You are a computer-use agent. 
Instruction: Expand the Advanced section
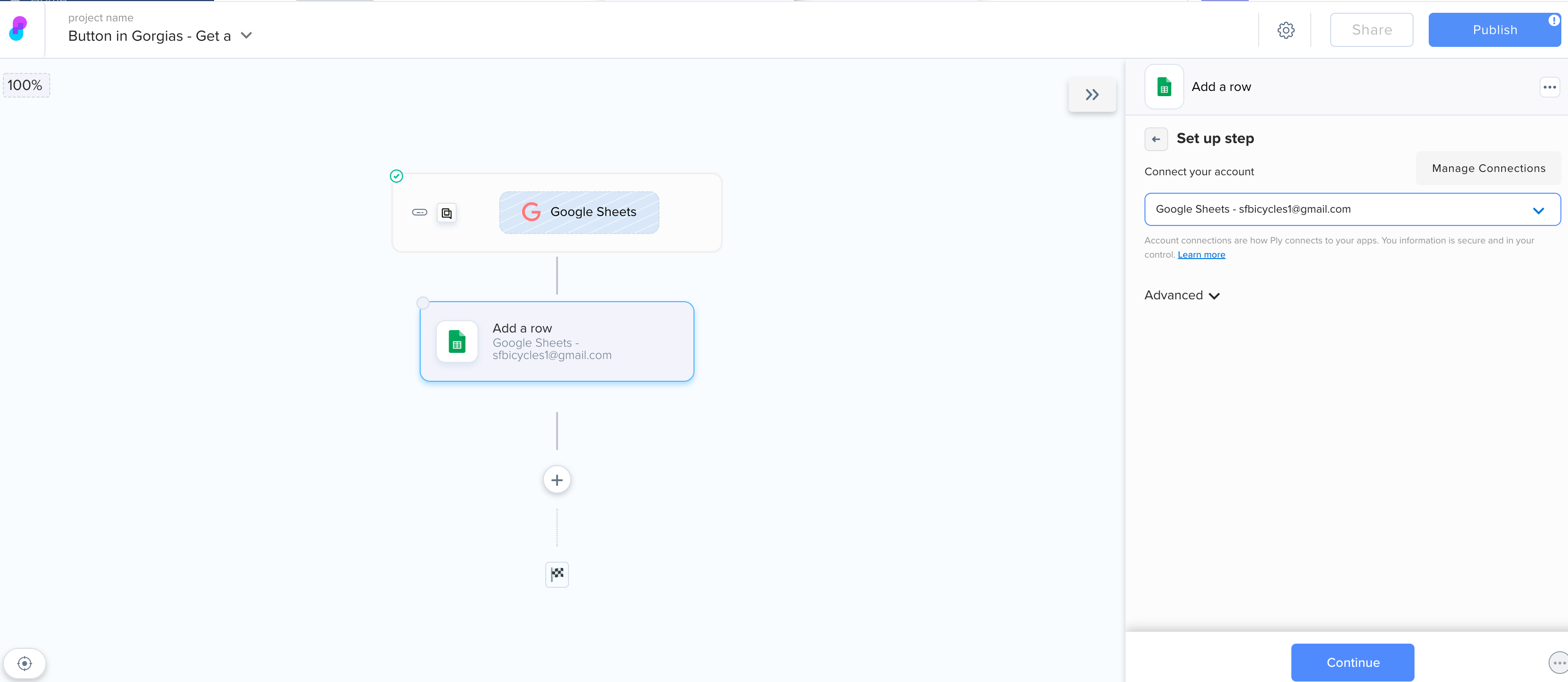click(1181, 295)
